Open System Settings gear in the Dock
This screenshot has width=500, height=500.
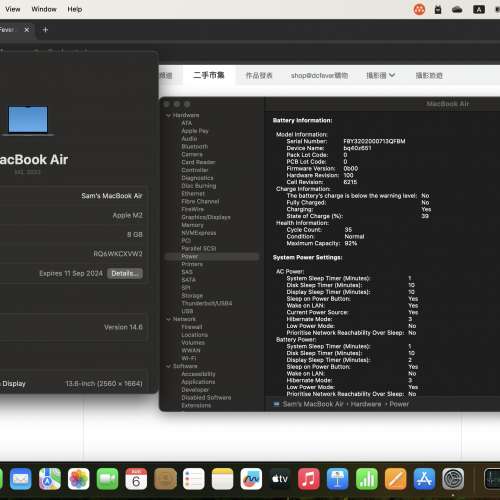coord(453,479)
